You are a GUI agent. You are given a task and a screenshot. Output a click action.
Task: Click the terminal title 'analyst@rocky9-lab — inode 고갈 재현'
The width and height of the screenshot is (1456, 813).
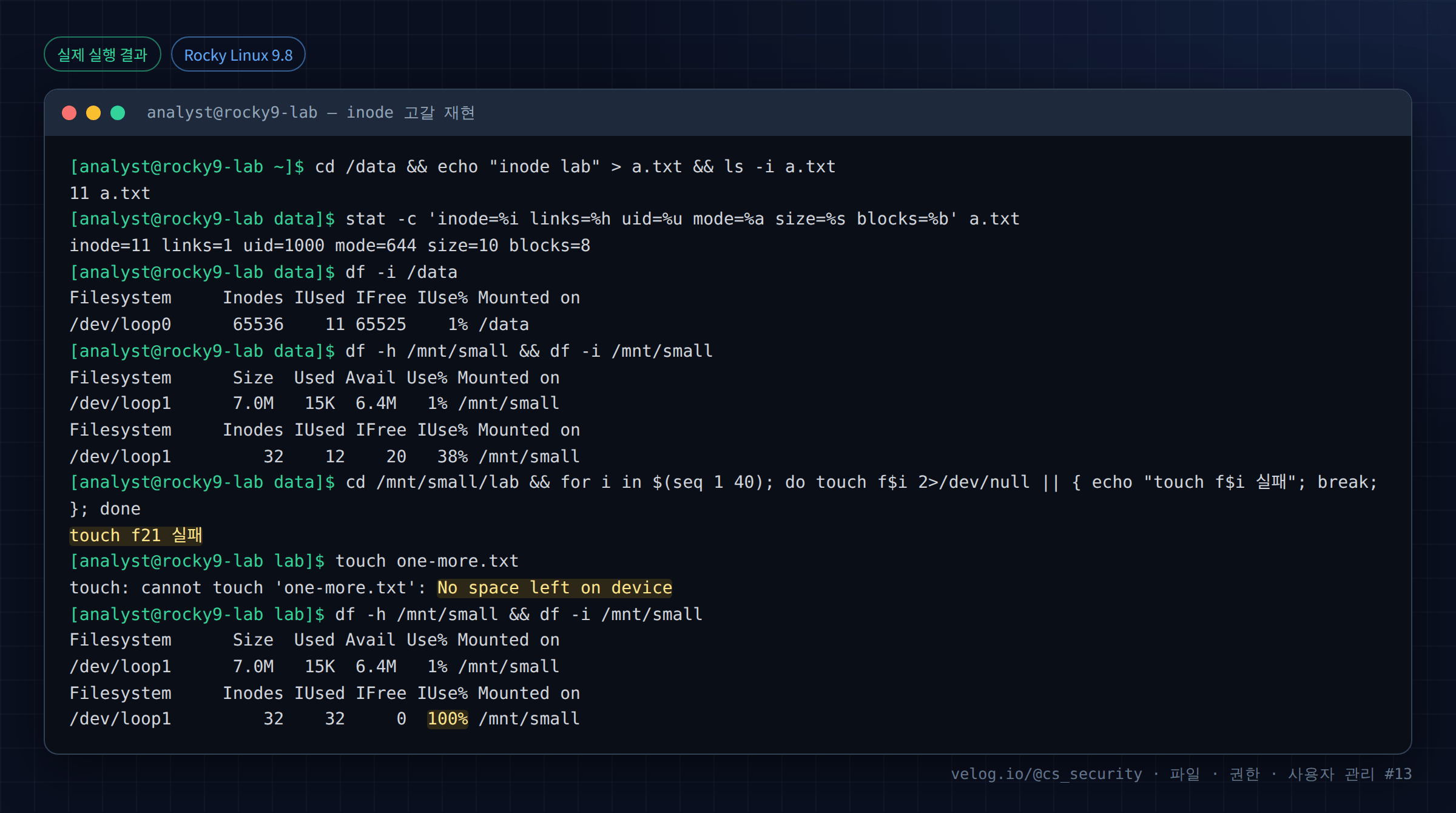(311, 113)
